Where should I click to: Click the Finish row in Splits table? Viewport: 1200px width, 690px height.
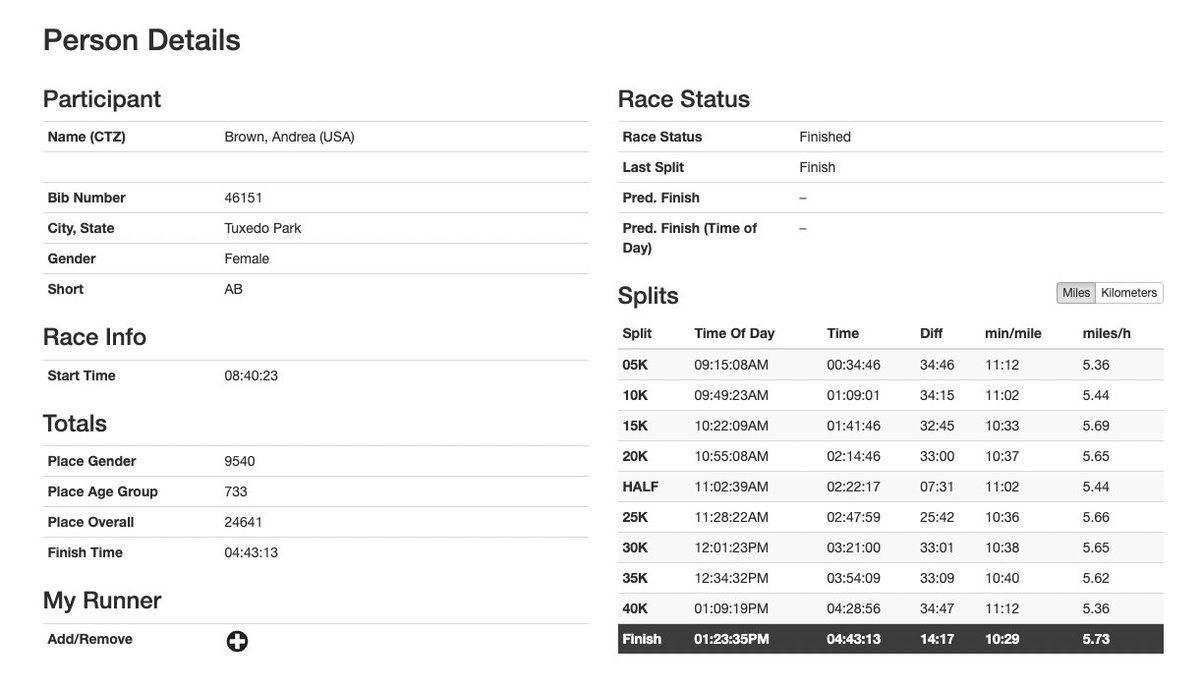[x=890, y=638]
